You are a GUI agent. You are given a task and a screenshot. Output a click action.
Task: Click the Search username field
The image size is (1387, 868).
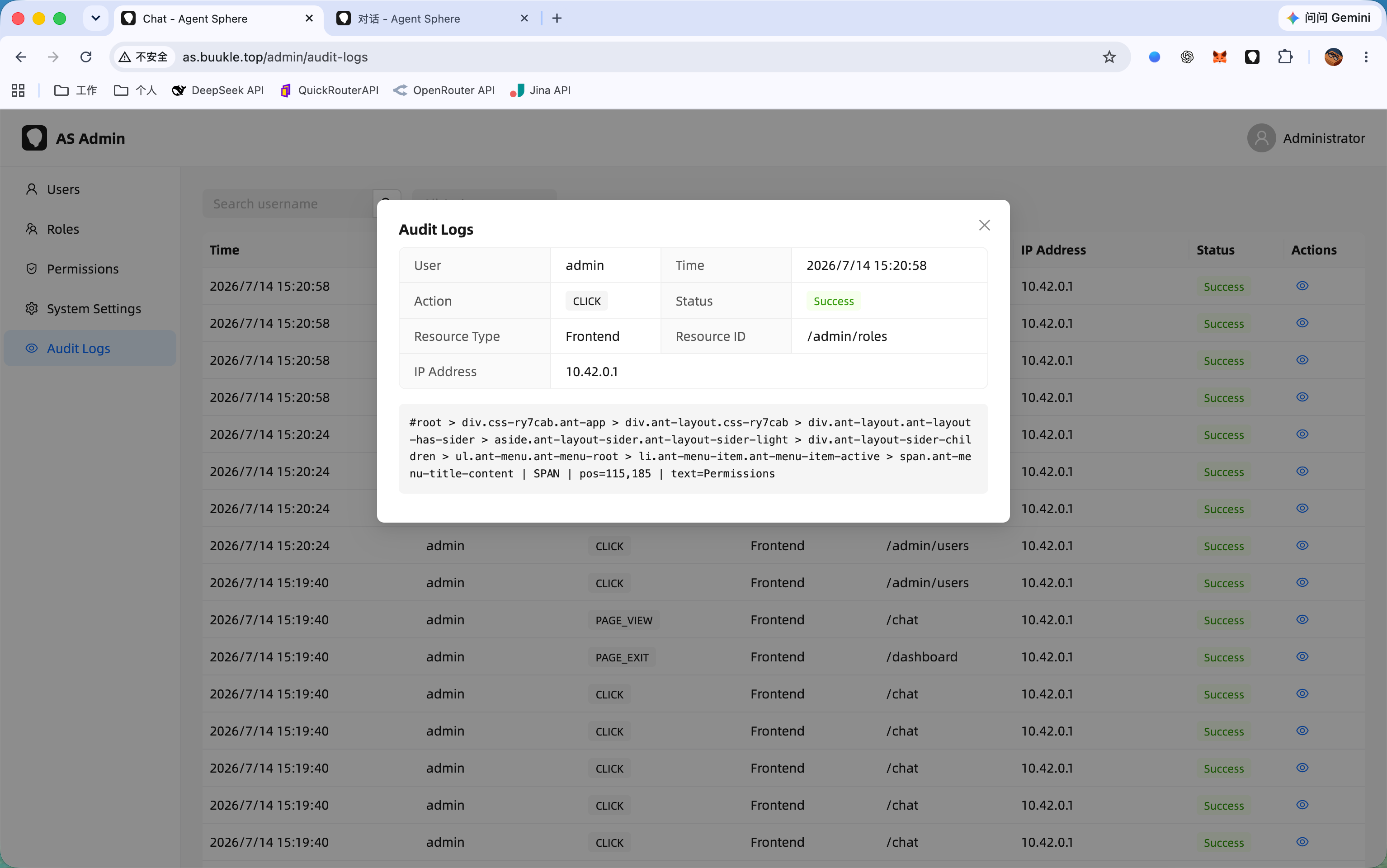(x=288, y=204)
